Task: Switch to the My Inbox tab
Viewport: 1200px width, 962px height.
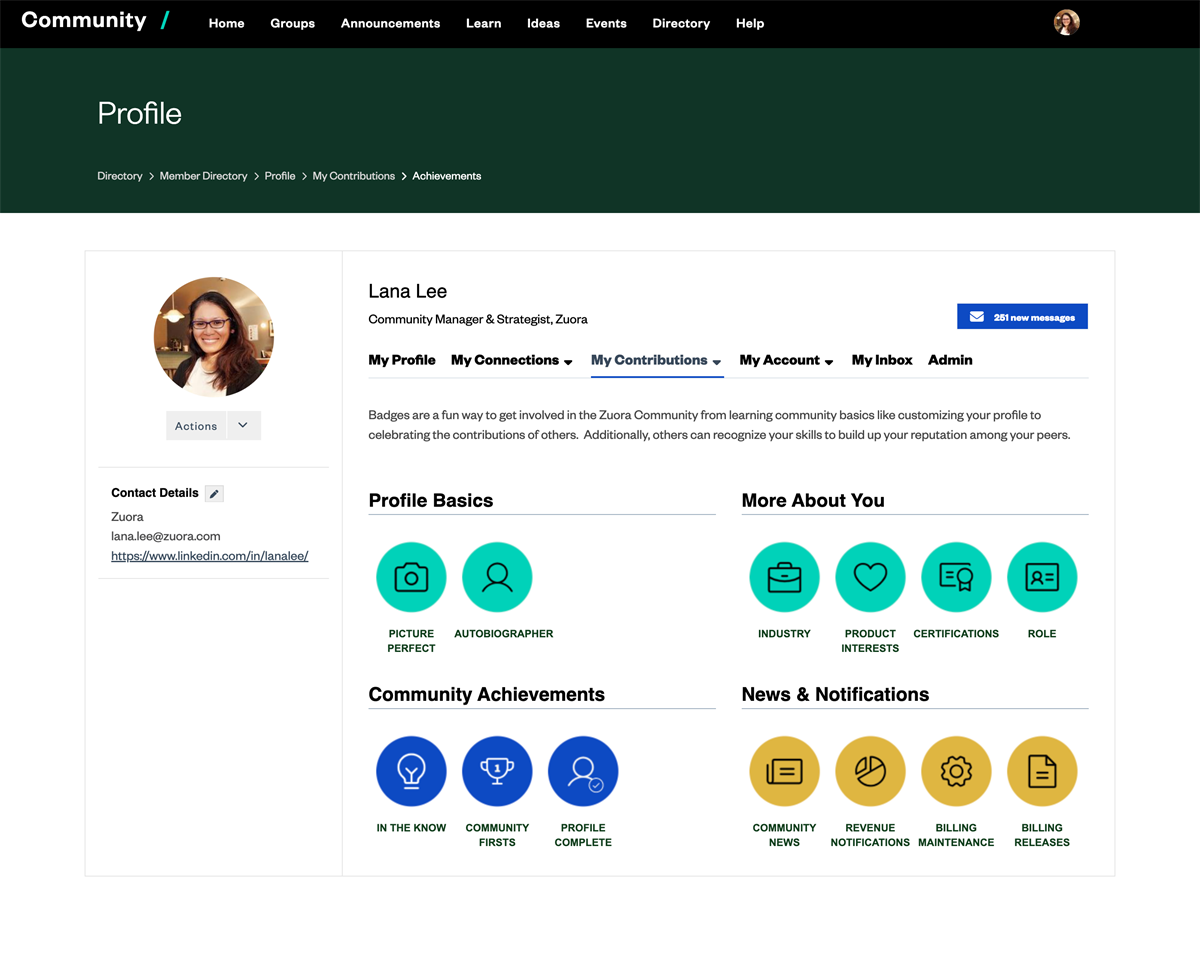Action: click(882, 360)
